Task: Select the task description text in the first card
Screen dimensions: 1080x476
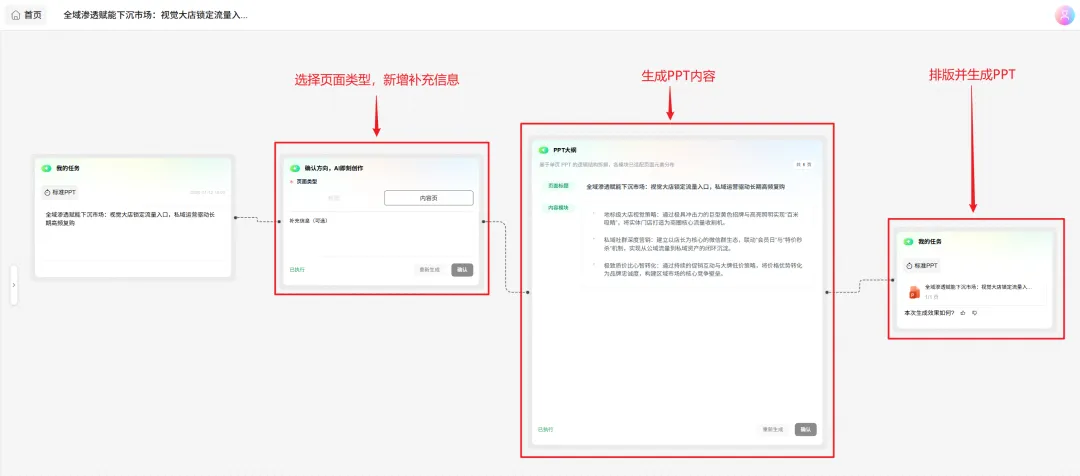Action: coord(131,218)
